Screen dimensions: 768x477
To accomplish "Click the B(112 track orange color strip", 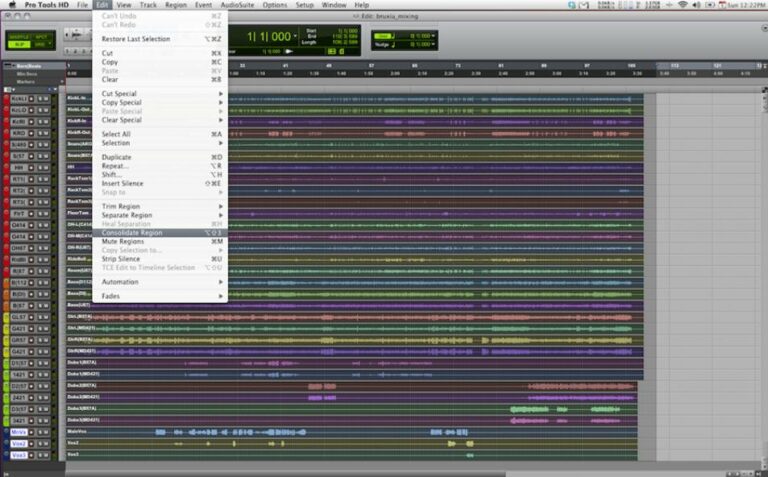I will tap(6, 283).
